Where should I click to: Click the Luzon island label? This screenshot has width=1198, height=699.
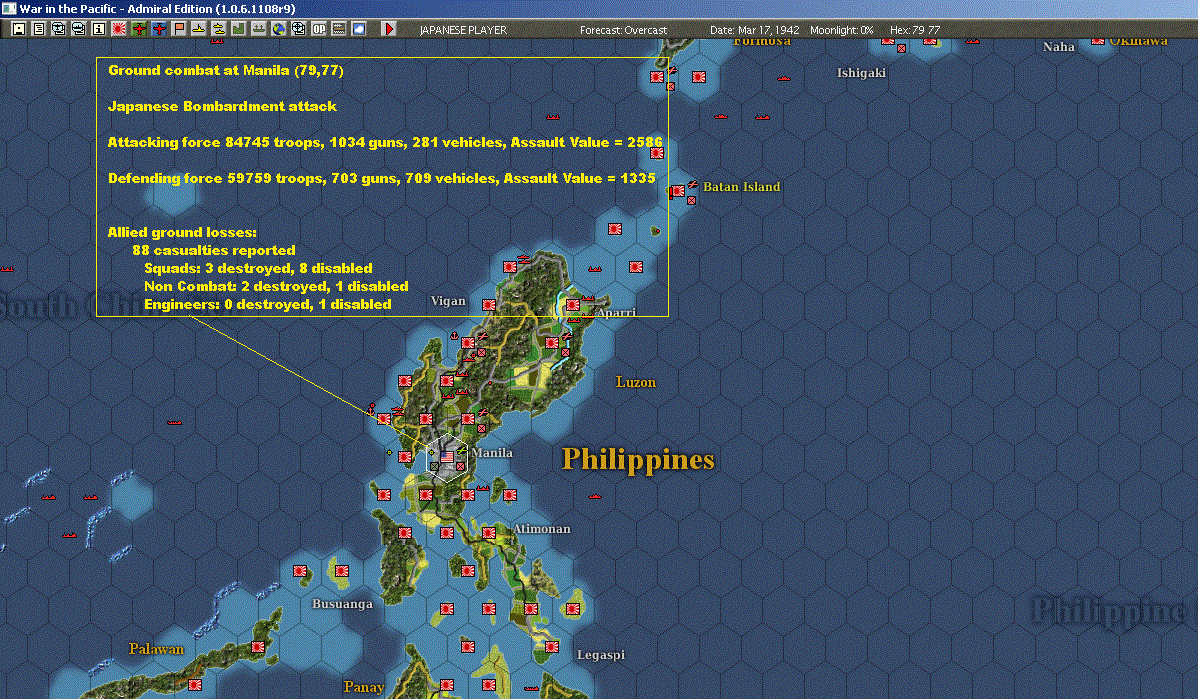[636, 382]
